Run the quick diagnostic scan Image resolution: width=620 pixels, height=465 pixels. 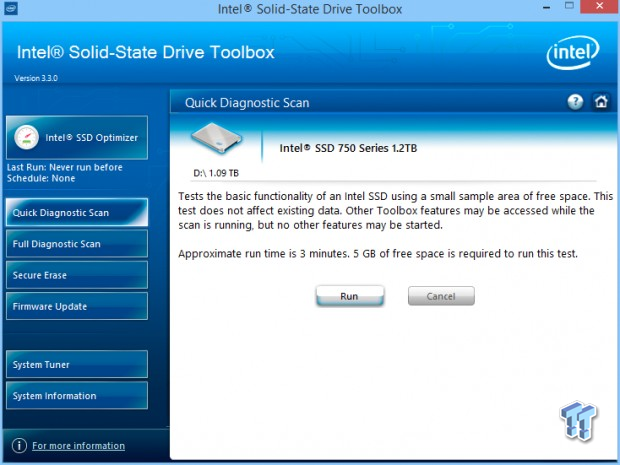(x=350, y=296)
